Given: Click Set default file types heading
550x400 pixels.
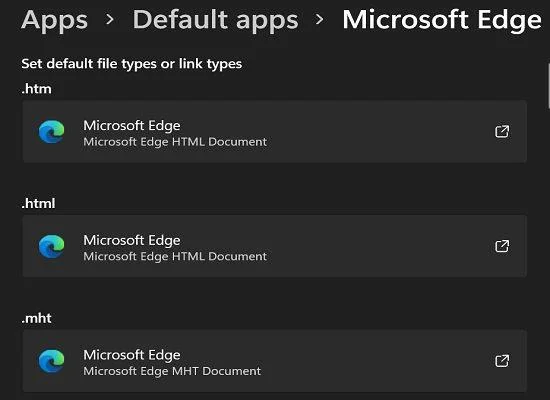Looking at the screenshot, I should point(132,64).
